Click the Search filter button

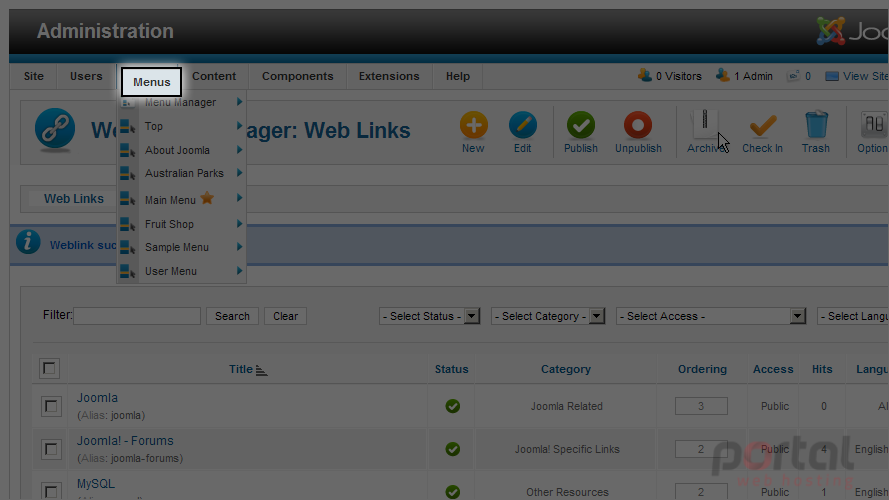pos(232,316)
